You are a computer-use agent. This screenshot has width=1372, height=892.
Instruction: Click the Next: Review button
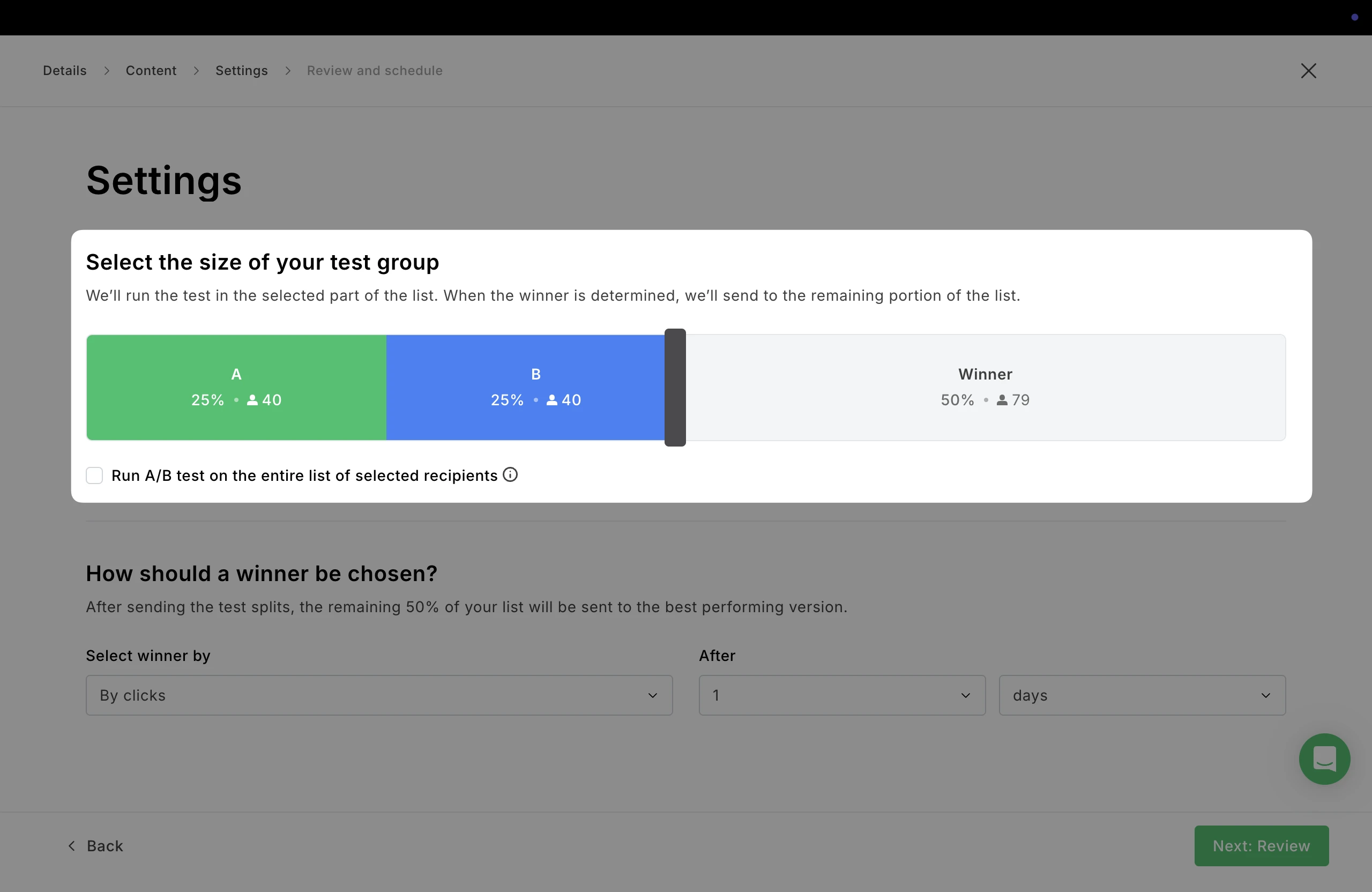tap(1261, 846)
